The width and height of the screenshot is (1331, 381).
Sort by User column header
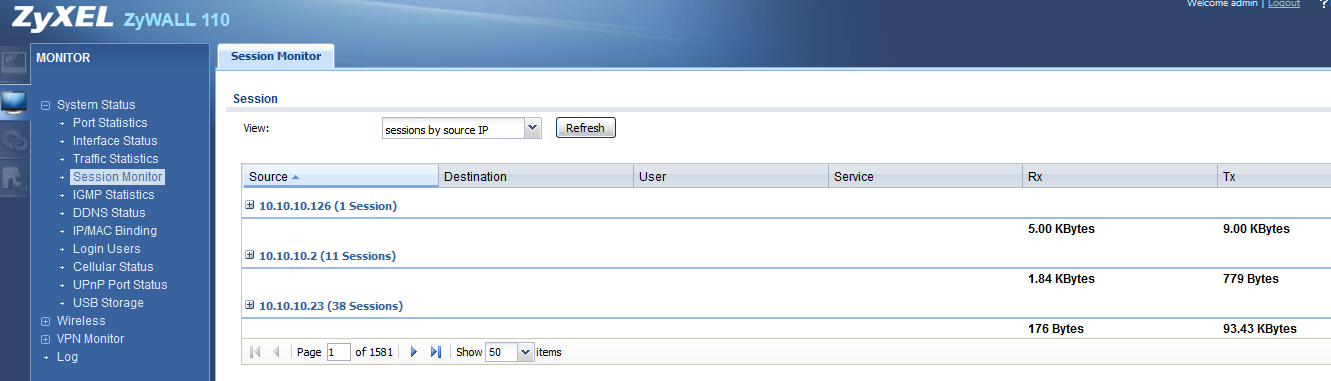click(732, 177)
